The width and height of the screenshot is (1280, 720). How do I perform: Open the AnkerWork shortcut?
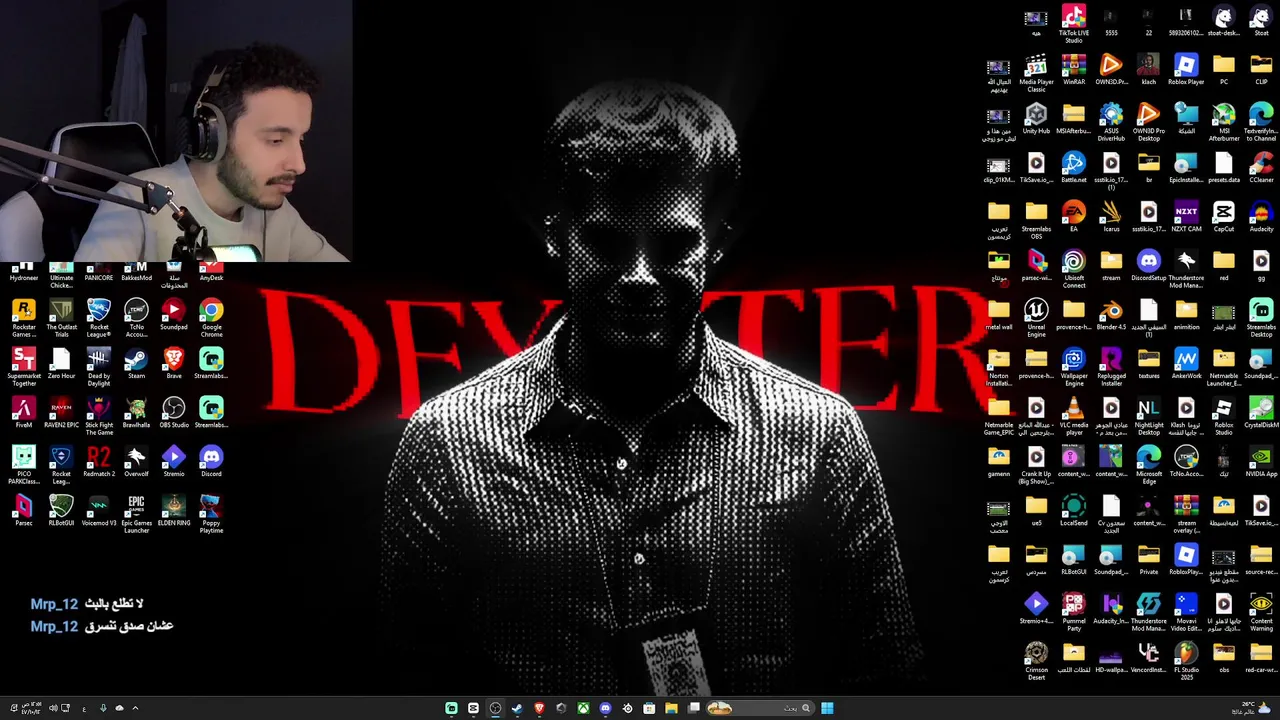tap(1186, 363)
